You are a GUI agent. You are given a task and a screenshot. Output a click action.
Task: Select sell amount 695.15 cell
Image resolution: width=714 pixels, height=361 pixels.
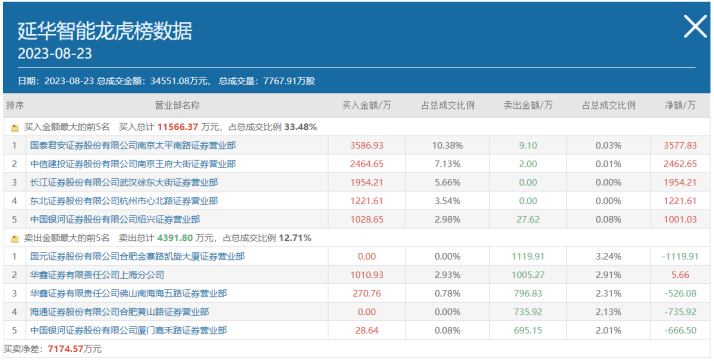pos(528,330)
